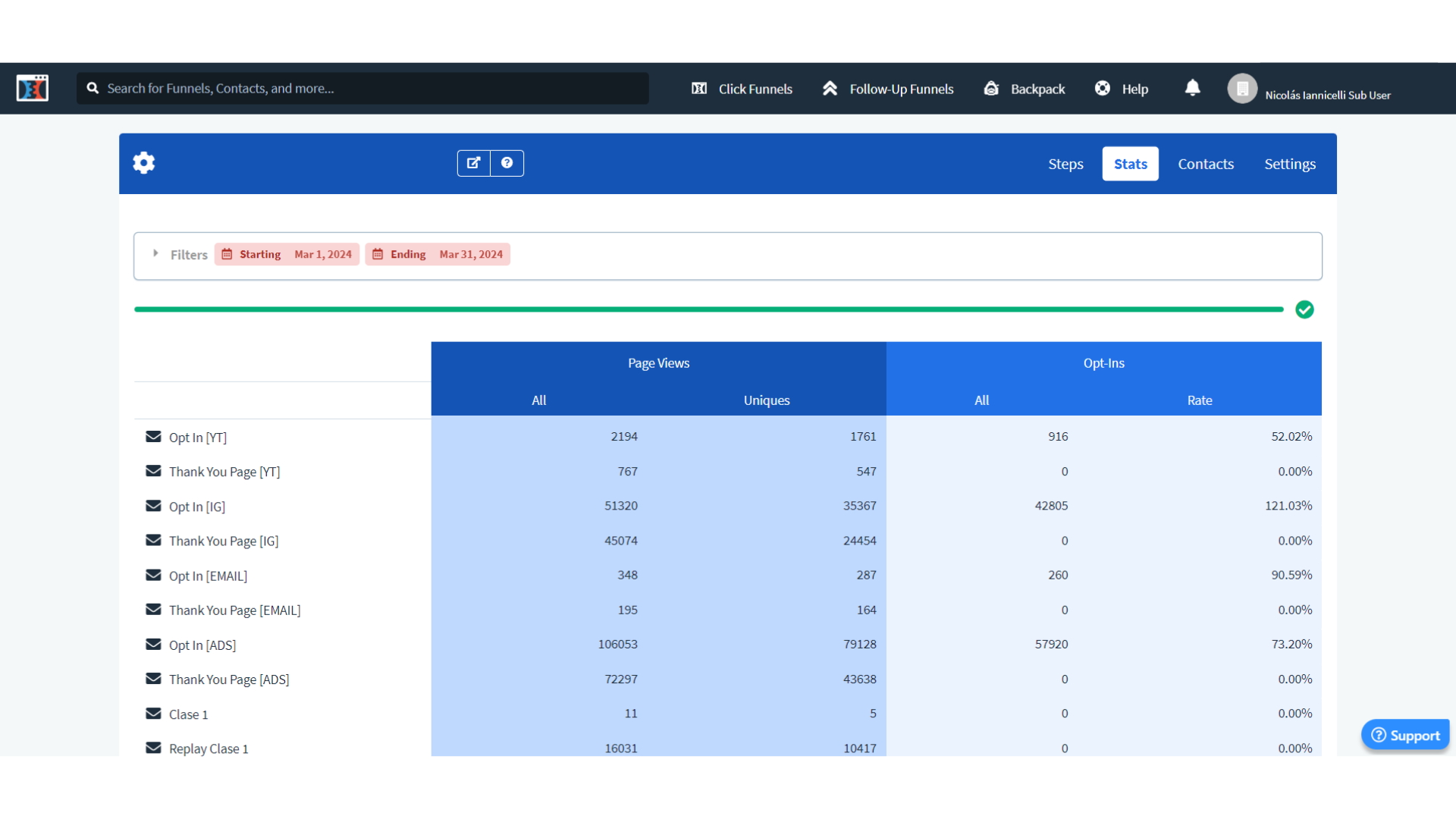Click the green loading progress bar
The height and width of the screenshot is (819, 1456).
pyautogui.click(x=708, y=309)
